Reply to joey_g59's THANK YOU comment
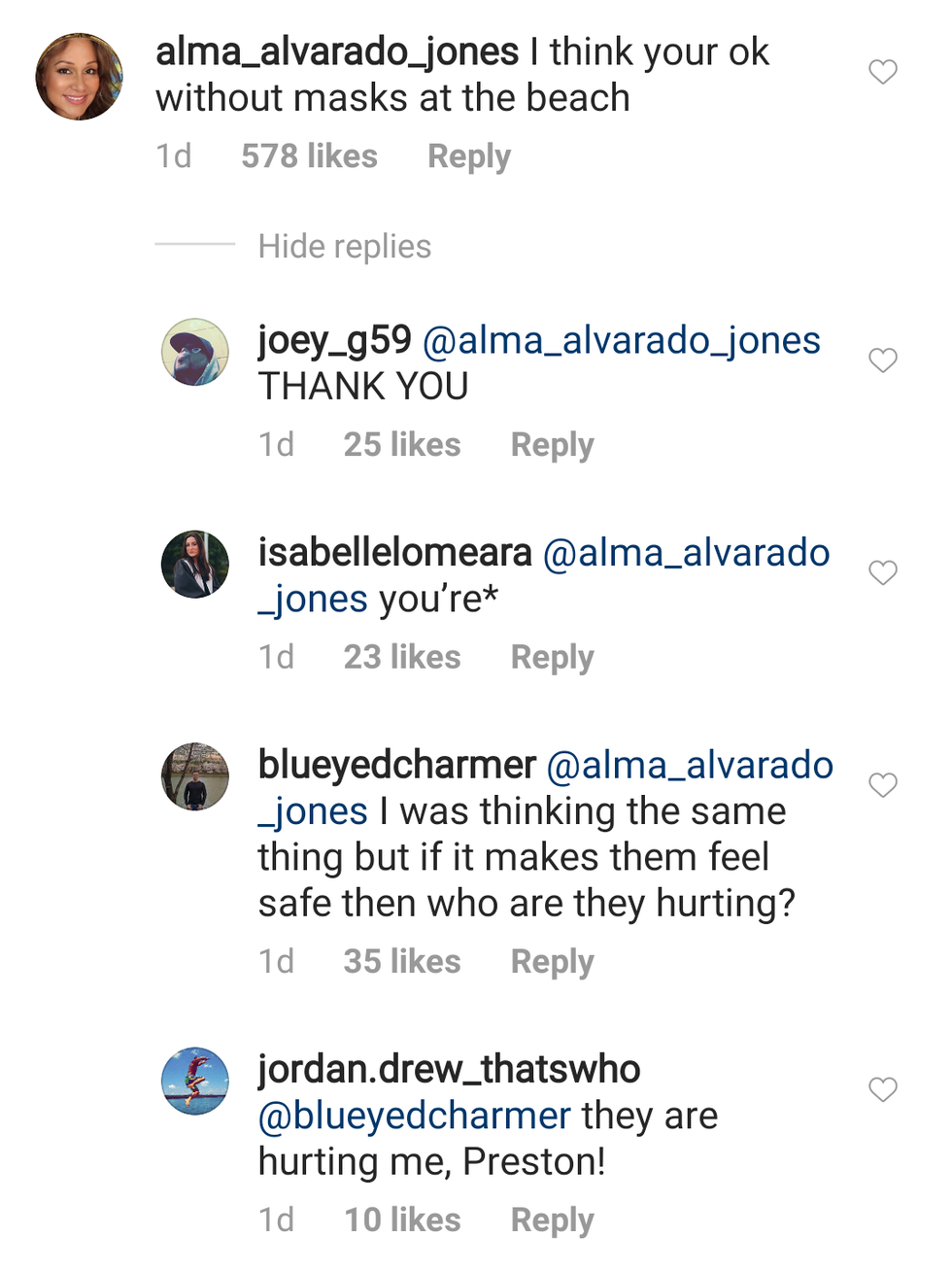 [552, 445]
